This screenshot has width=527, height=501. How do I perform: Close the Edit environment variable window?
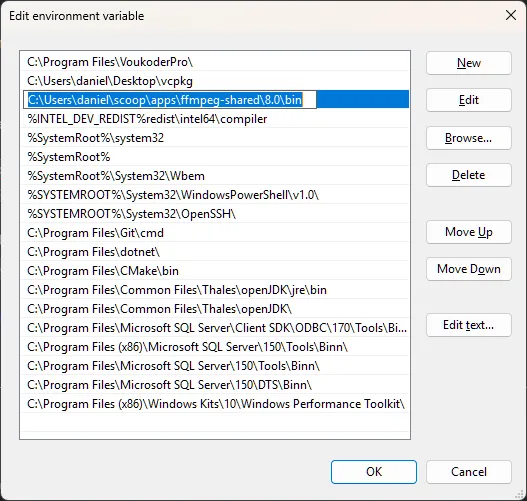[511, 15]
